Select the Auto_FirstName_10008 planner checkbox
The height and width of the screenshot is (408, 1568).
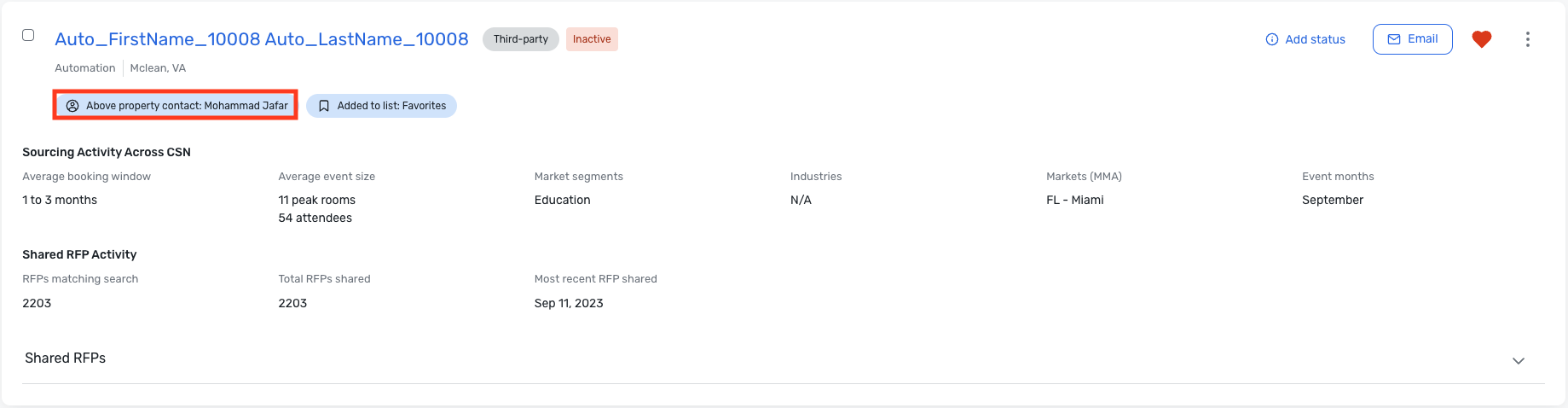coord(28,35)
